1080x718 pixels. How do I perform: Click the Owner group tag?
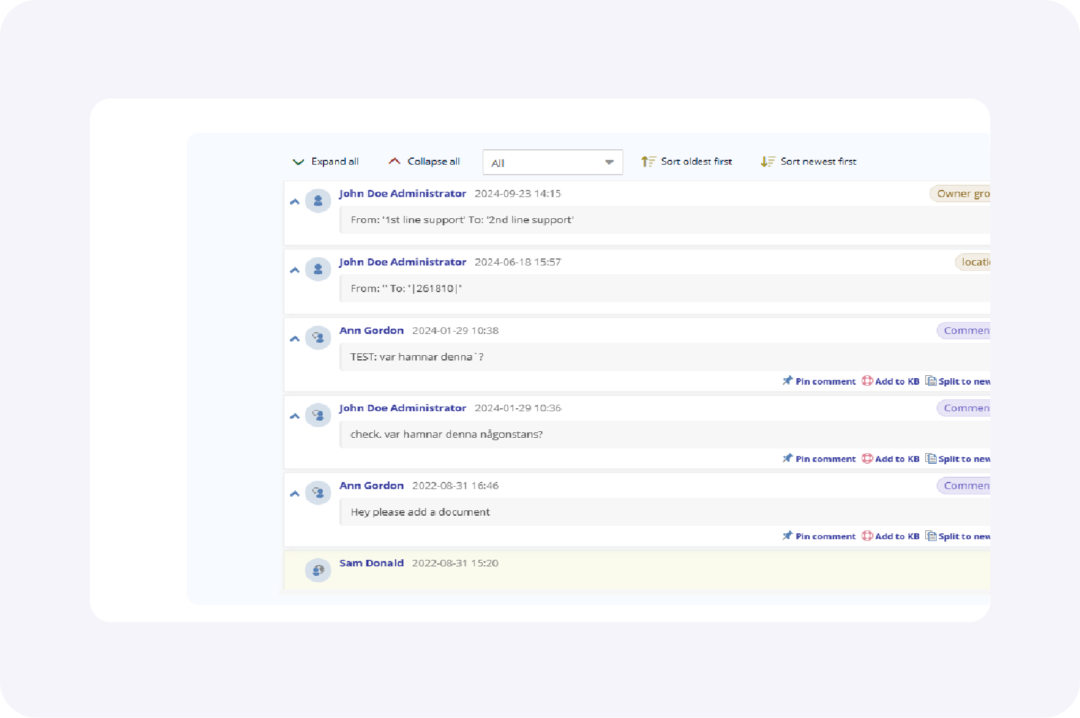coord(960,194)
